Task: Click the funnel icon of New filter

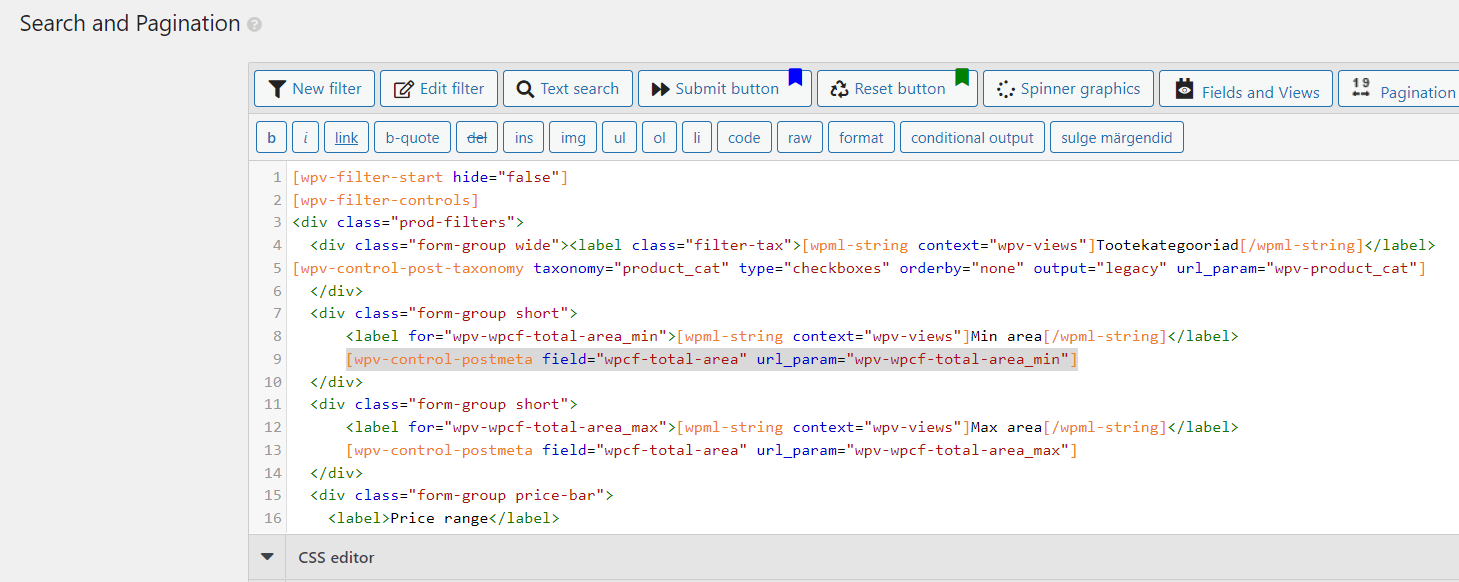Action: click(x=278, y=89)
